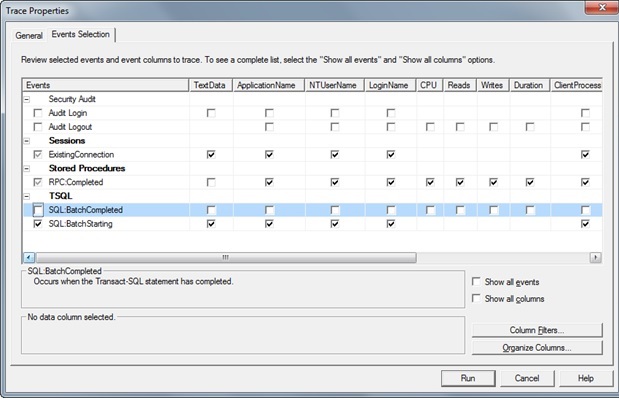Click the horizontal scrollbar right arrow
The width and height of the screenshot is (619, 399).
click(x=595, y=258)
